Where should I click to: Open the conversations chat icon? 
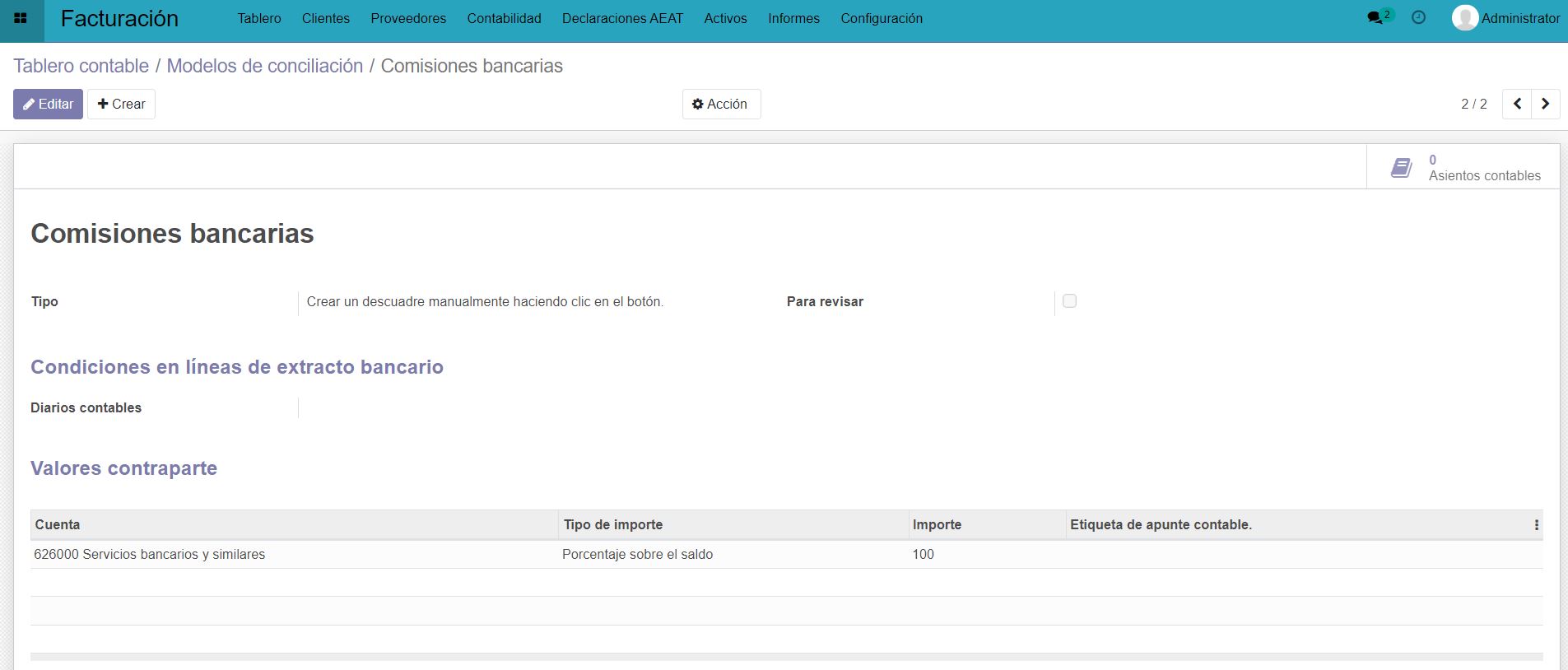click(1375, 18)
